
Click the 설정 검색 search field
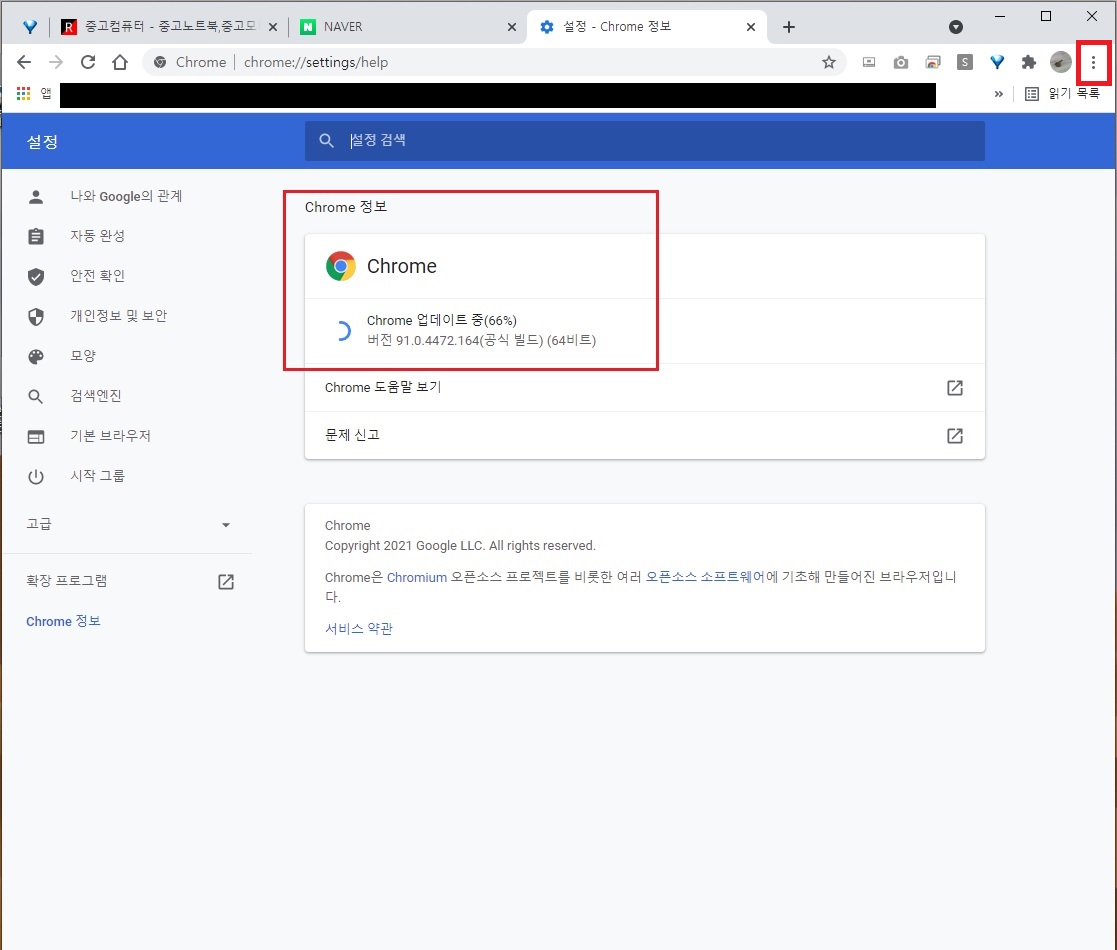tap(645, 140)
